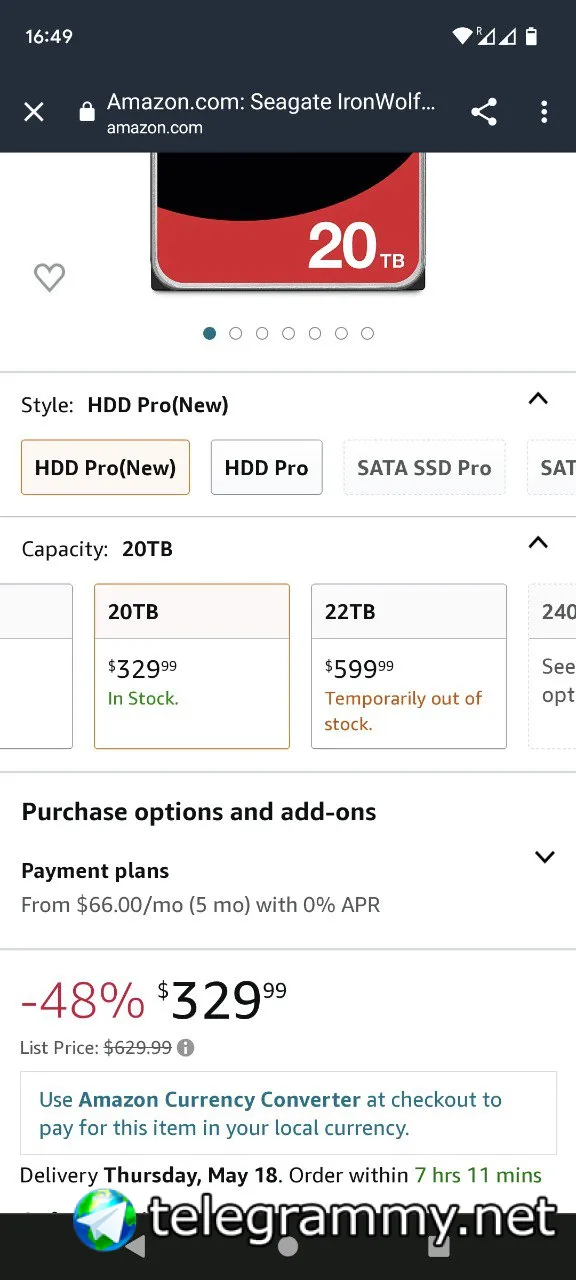Choose the SATA SSD Pro style
The image size is (576, 1280).
tap(424, 467)
